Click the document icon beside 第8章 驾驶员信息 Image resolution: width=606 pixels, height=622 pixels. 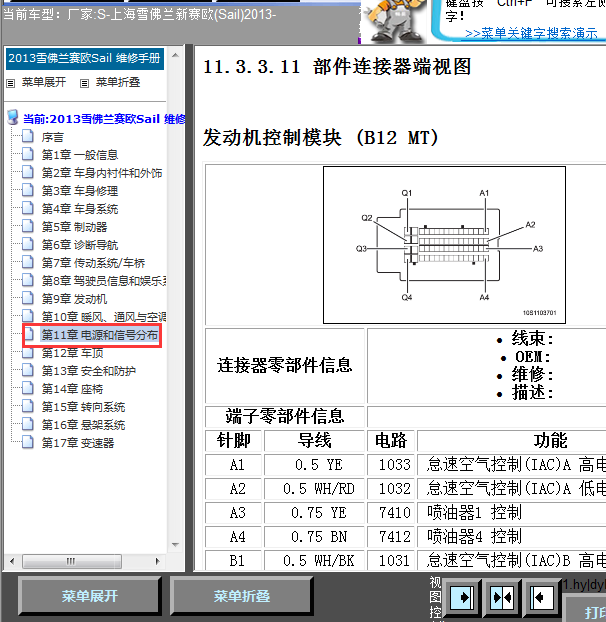click(x=28, y=280)
